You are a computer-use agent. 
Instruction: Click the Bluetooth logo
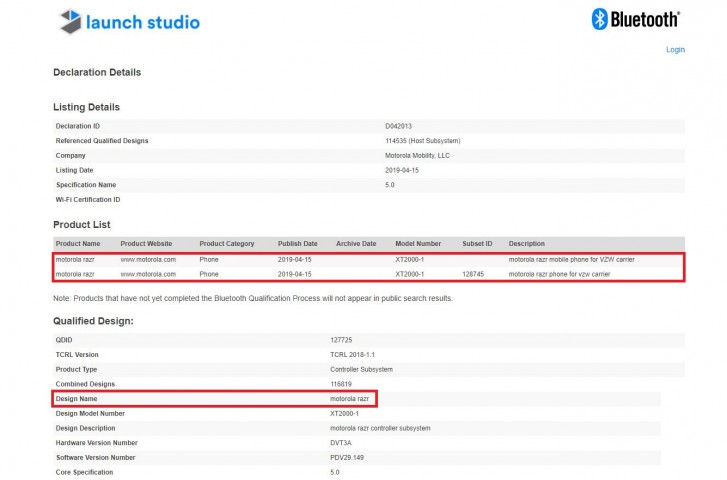click(x=635, y=19)
